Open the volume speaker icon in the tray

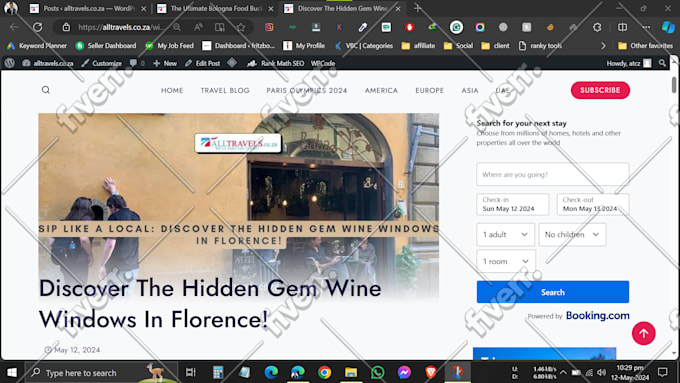(601, 372)
